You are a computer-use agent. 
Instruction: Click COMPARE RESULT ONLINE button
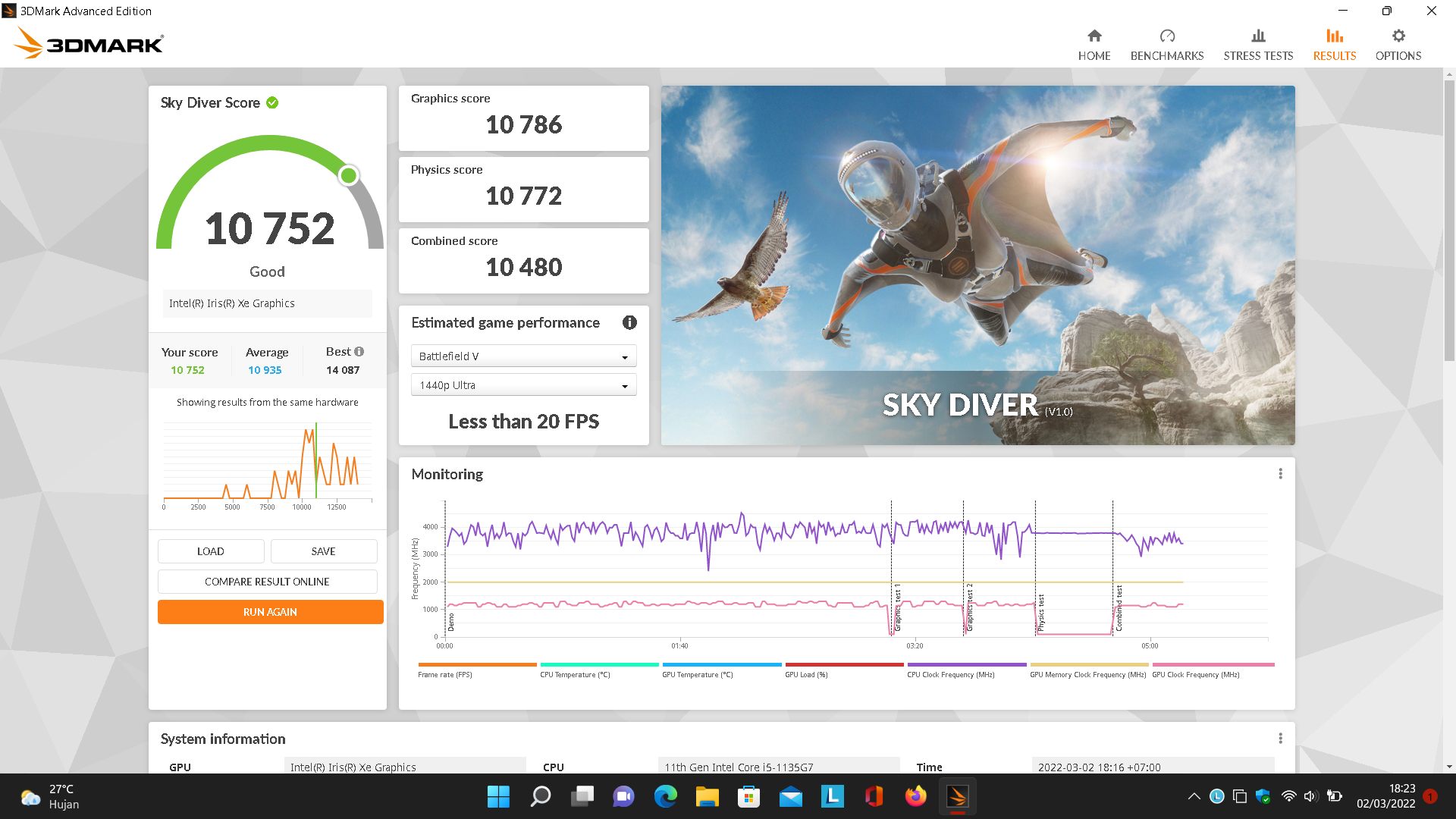pyautogui.click(x=267, y=582)
